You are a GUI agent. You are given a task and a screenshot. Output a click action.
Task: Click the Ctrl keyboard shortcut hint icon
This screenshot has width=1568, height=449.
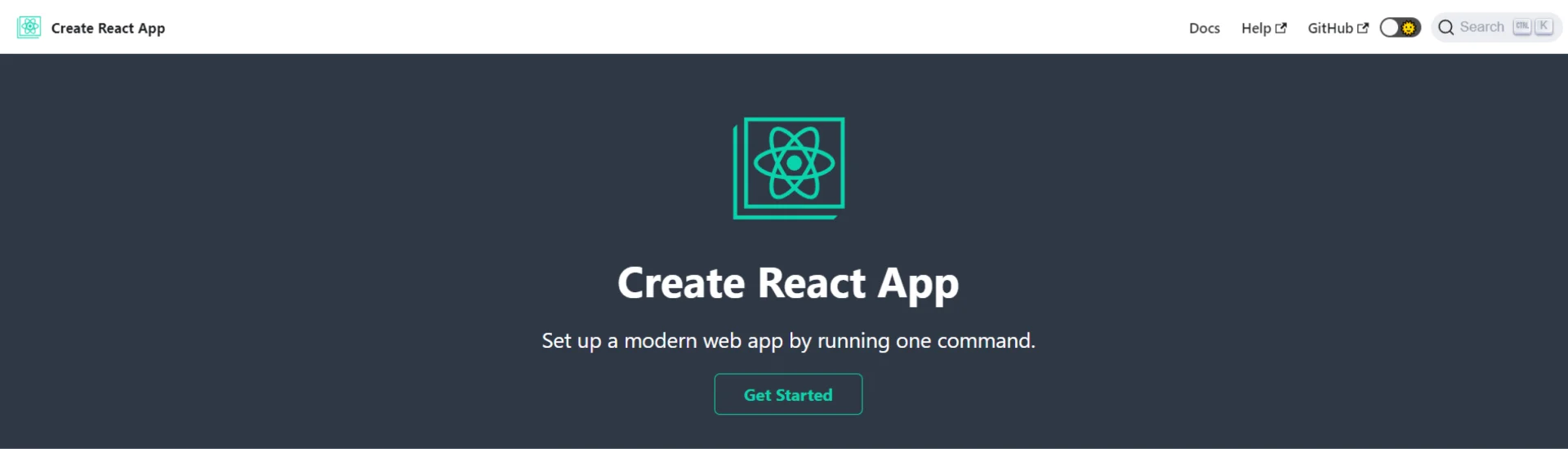(x=1521, y=26)
